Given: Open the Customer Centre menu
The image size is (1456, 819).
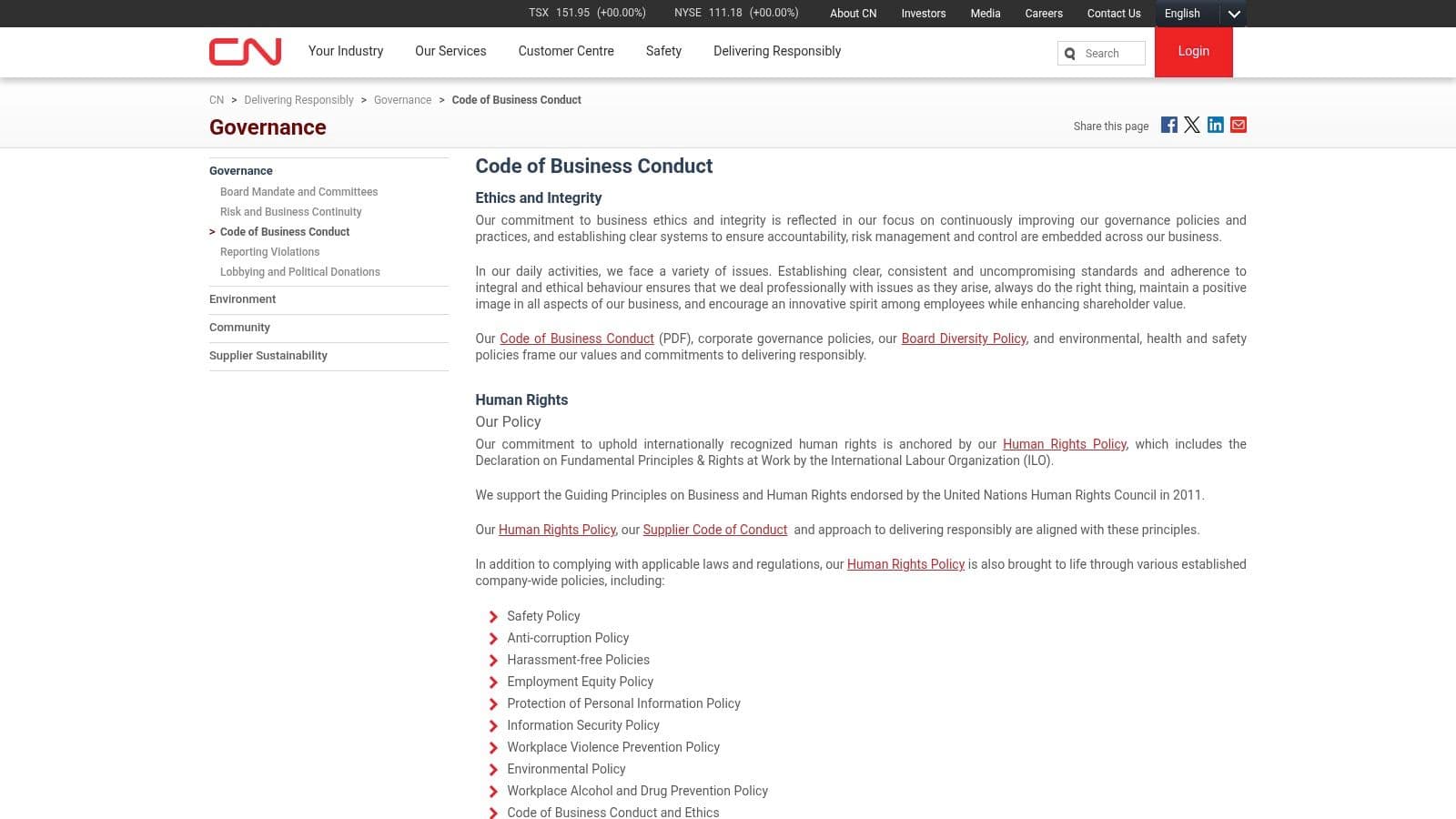Looking at the screenshot, I should point(565,51).
